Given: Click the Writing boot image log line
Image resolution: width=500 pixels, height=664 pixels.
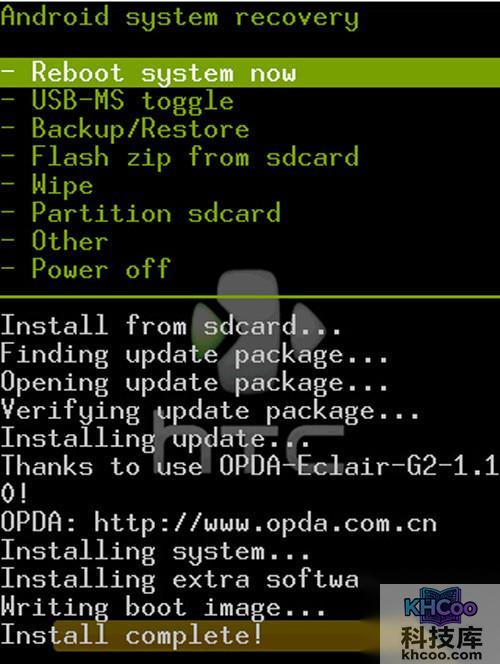Looking at the screenshot, I should click(163, 607).
